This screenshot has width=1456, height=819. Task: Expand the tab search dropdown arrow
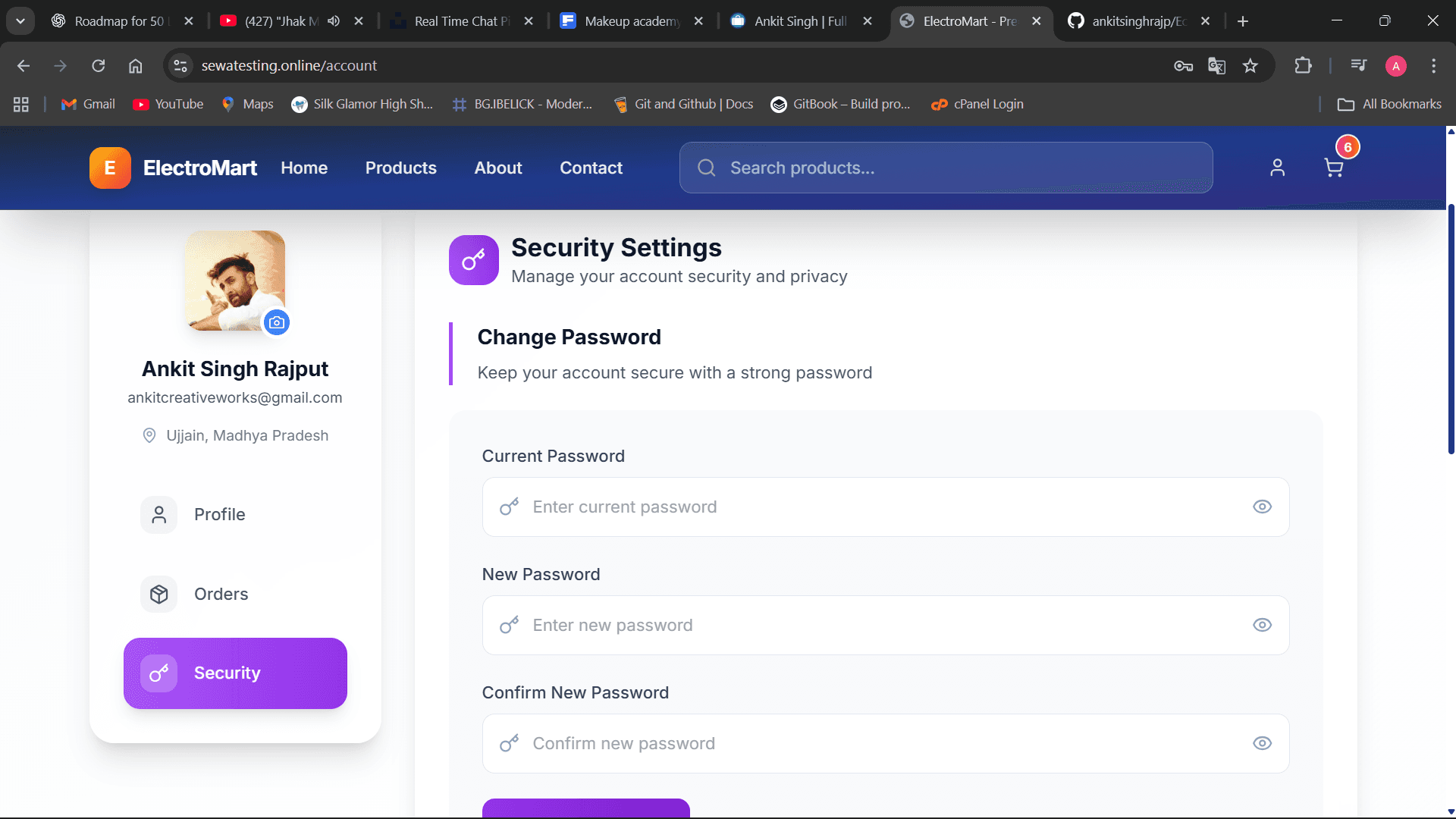[x=20, y=21]
